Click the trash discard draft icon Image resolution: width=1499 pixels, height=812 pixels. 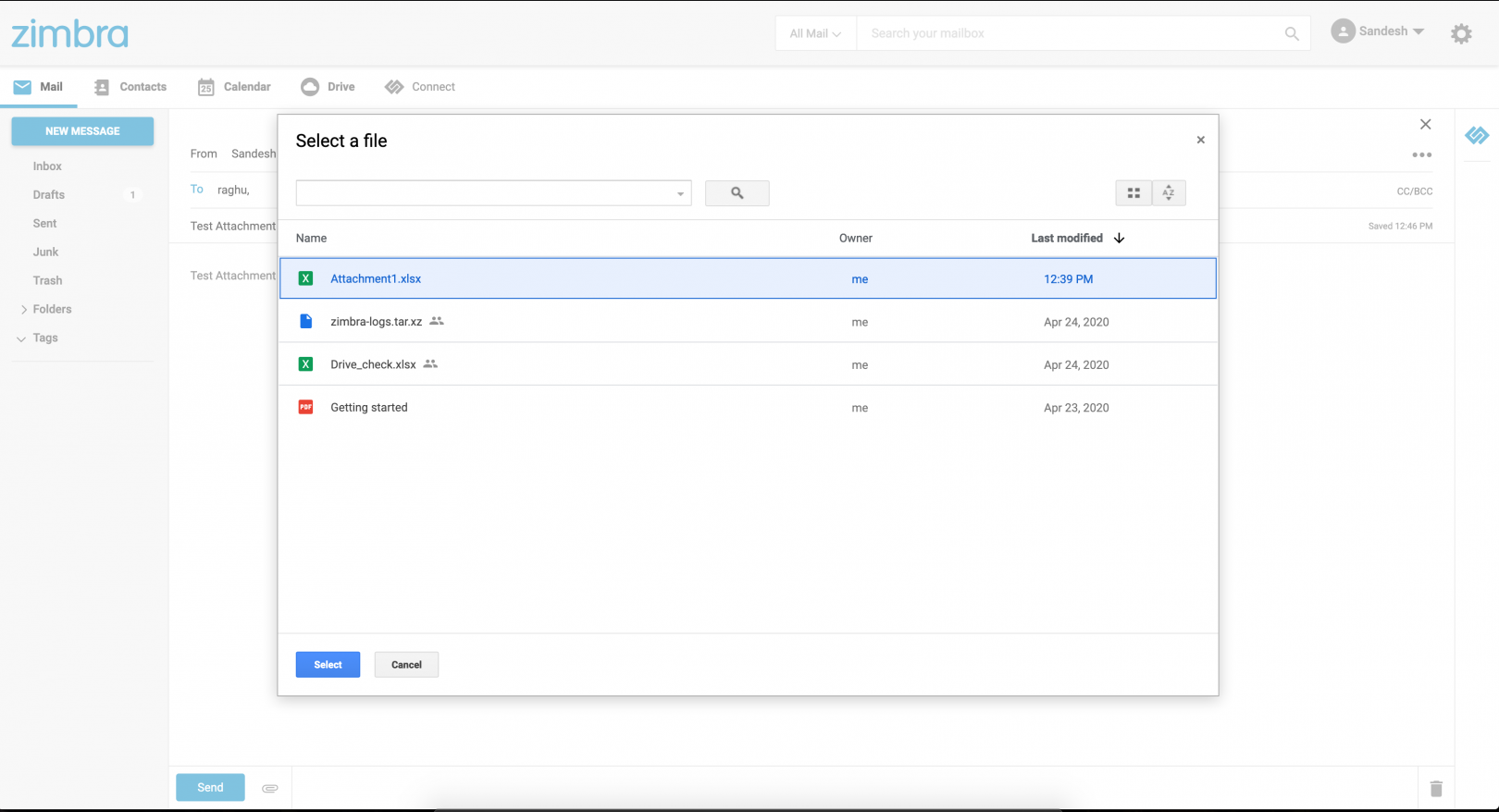click(x=1436, y=788)
